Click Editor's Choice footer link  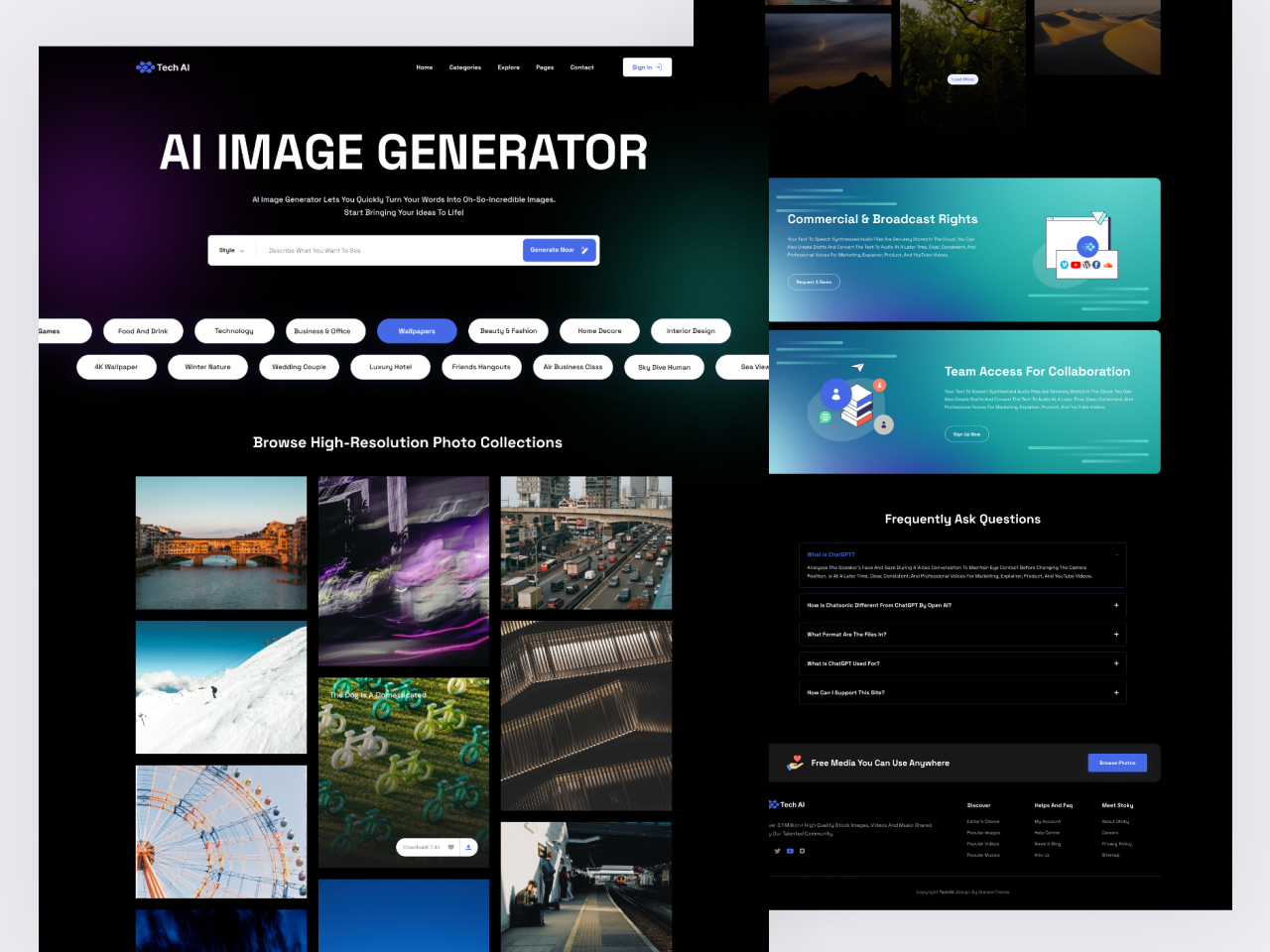983,822
